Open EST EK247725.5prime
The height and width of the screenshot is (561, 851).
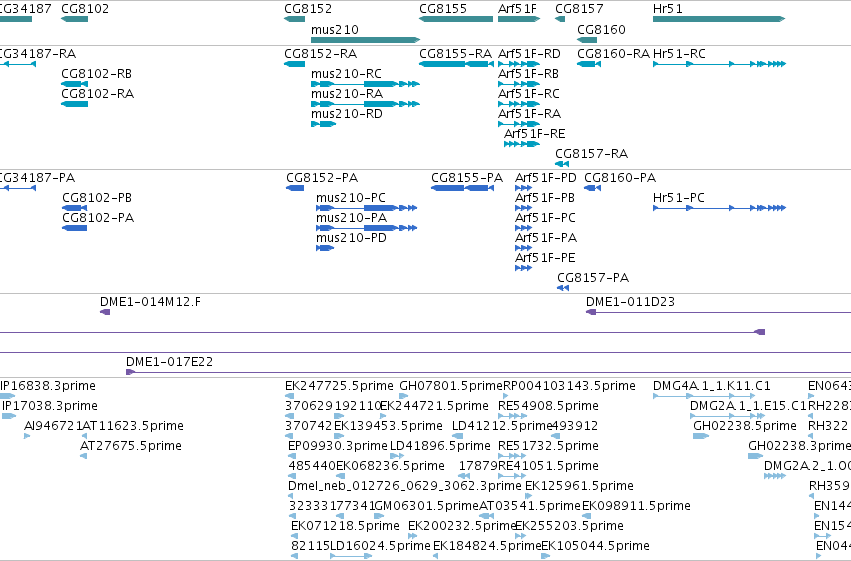[339, 386]
